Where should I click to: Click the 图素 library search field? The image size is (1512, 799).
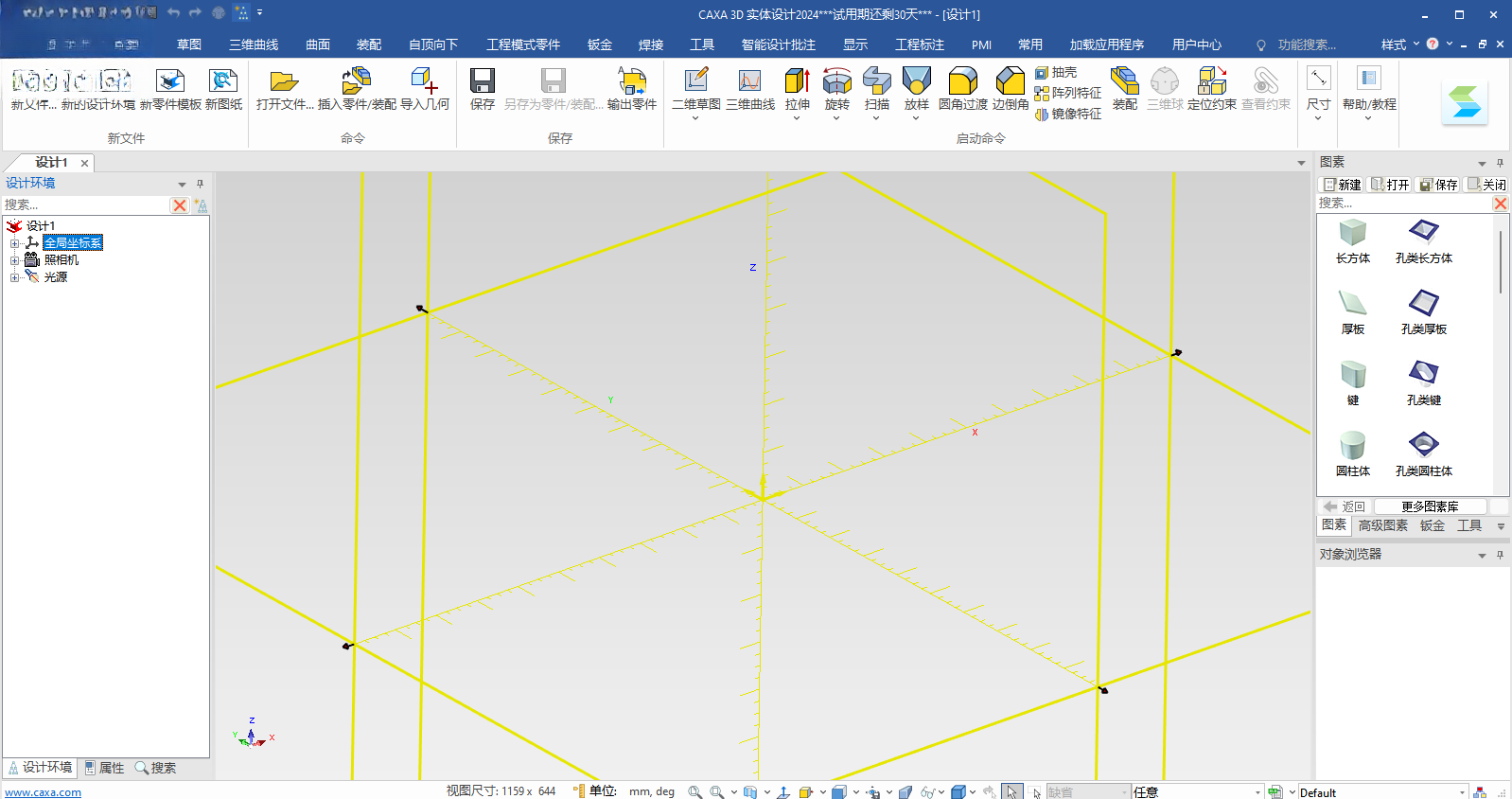[1404, 204]
